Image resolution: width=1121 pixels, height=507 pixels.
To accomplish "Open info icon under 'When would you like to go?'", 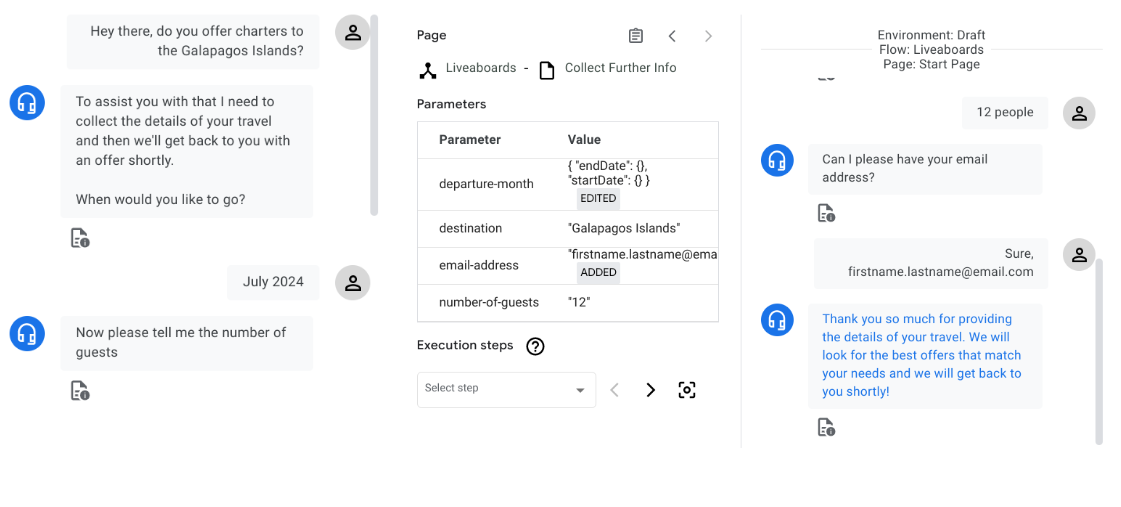I will click(x=80, y=238).
